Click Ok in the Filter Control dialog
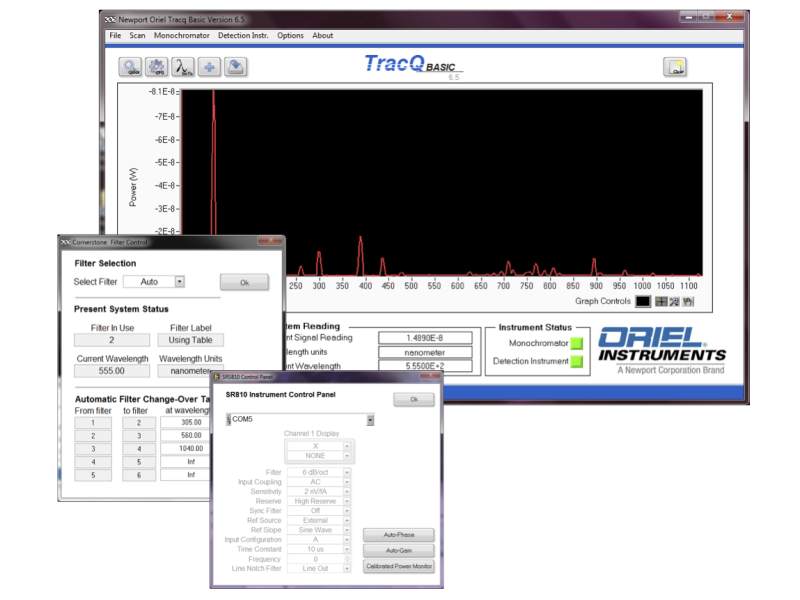Screen dimensions: 800x600 pos(244,282)
